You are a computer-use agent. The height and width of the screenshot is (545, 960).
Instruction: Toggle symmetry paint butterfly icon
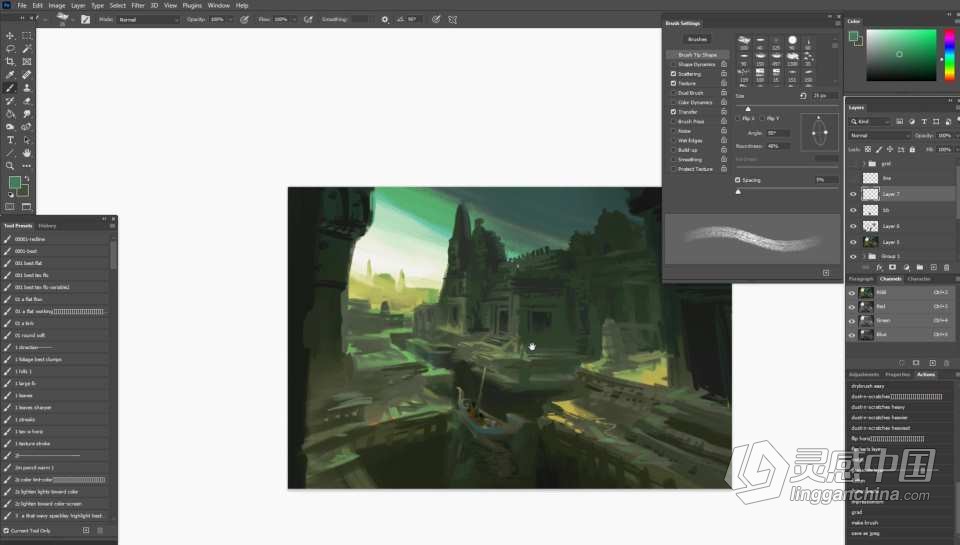(452, 20)
